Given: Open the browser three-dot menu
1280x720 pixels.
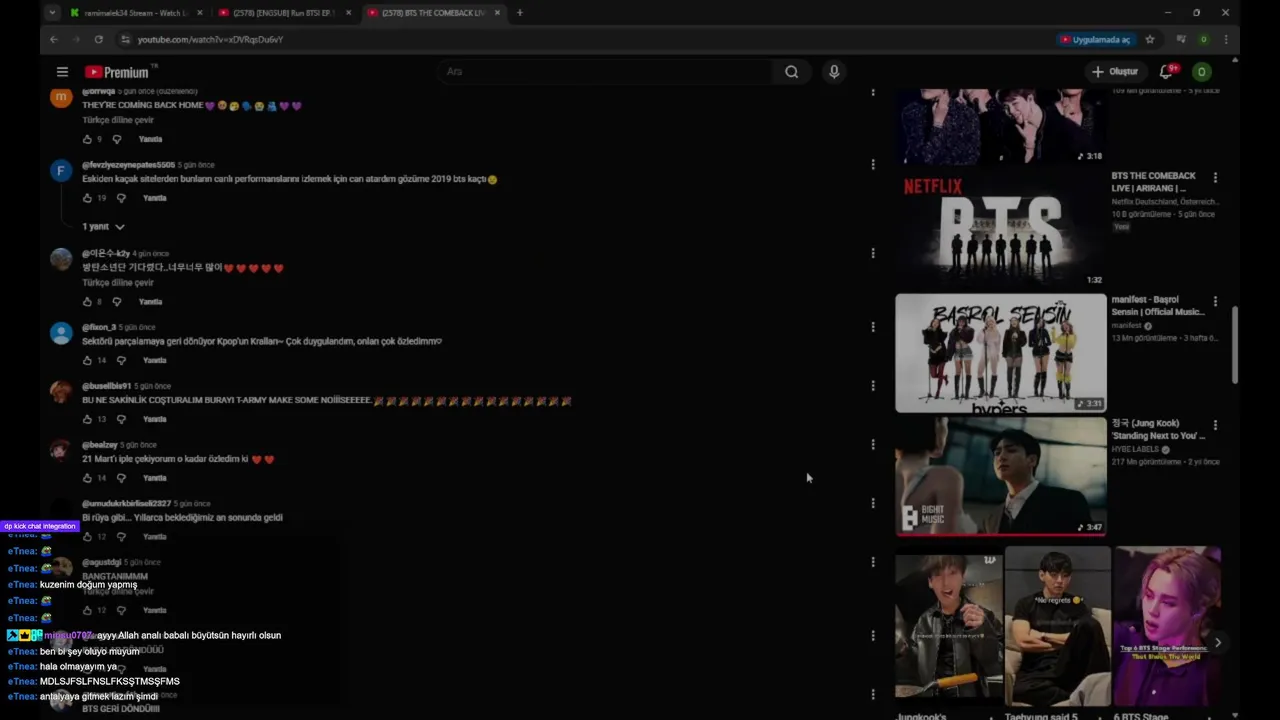Looking at the screenshot, I should tap(1225, 39).
